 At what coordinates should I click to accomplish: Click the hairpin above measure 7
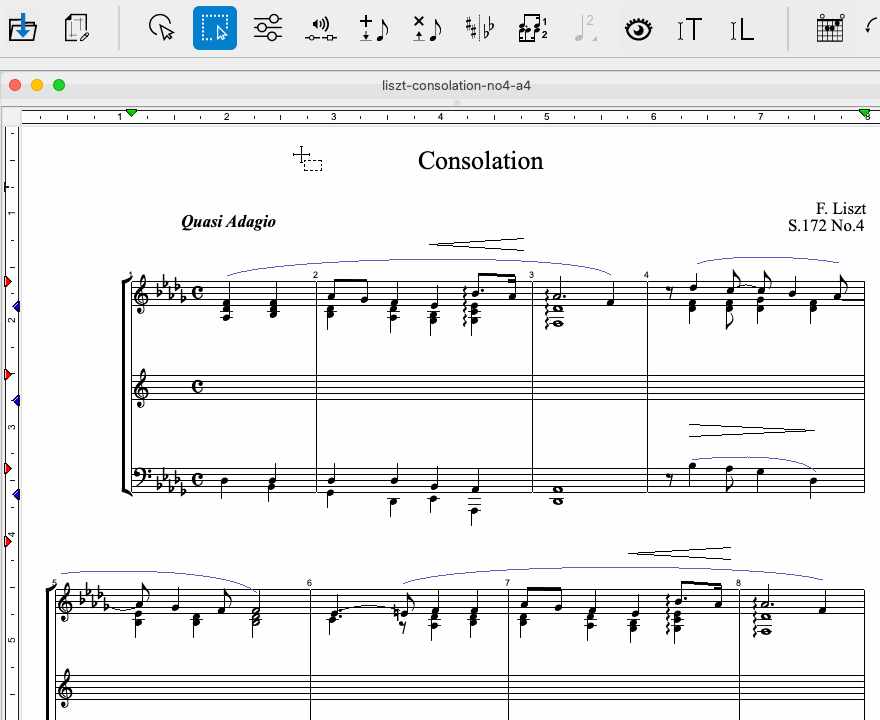click(679, 553)
